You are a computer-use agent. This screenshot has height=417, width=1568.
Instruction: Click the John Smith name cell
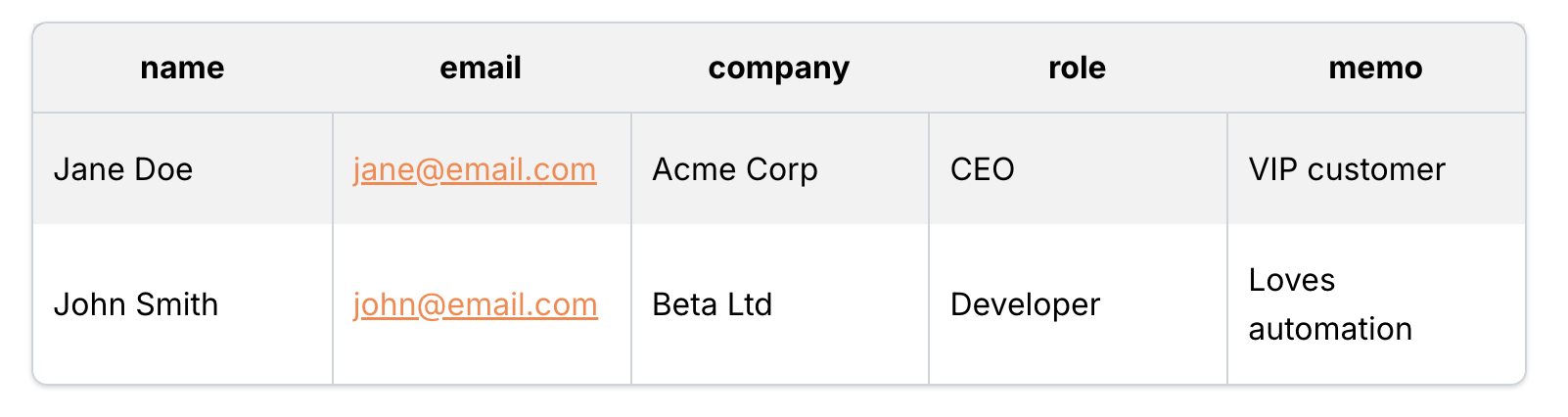(183, 304)
